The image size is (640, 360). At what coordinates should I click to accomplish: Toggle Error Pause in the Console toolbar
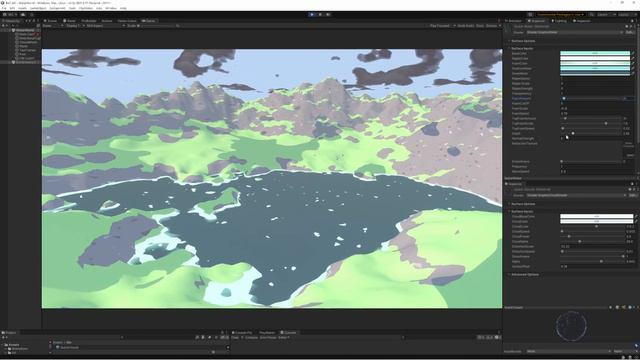coord(268,338)
